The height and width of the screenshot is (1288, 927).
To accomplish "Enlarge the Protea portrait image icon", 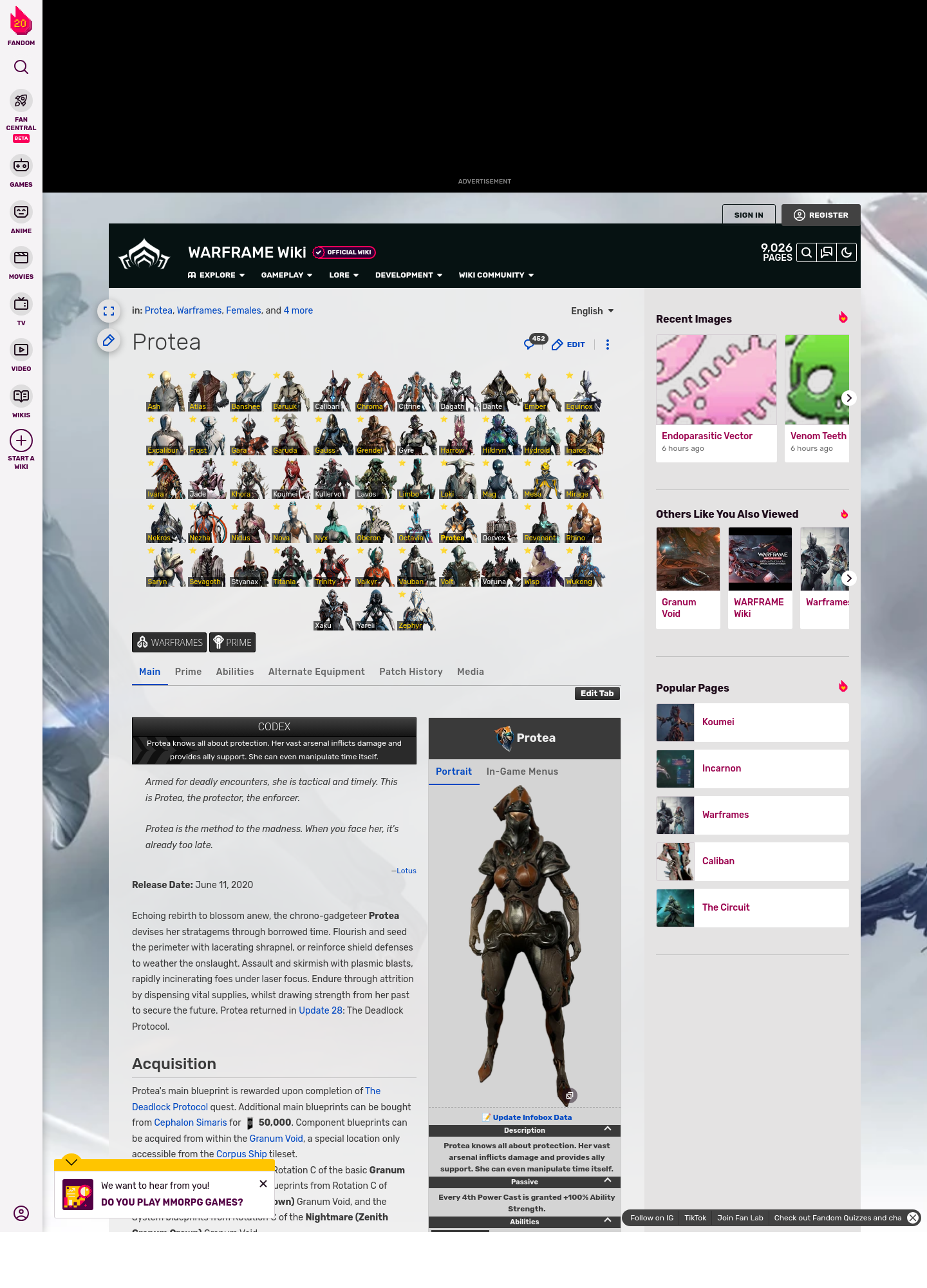I will click(x=570, y=1095).
